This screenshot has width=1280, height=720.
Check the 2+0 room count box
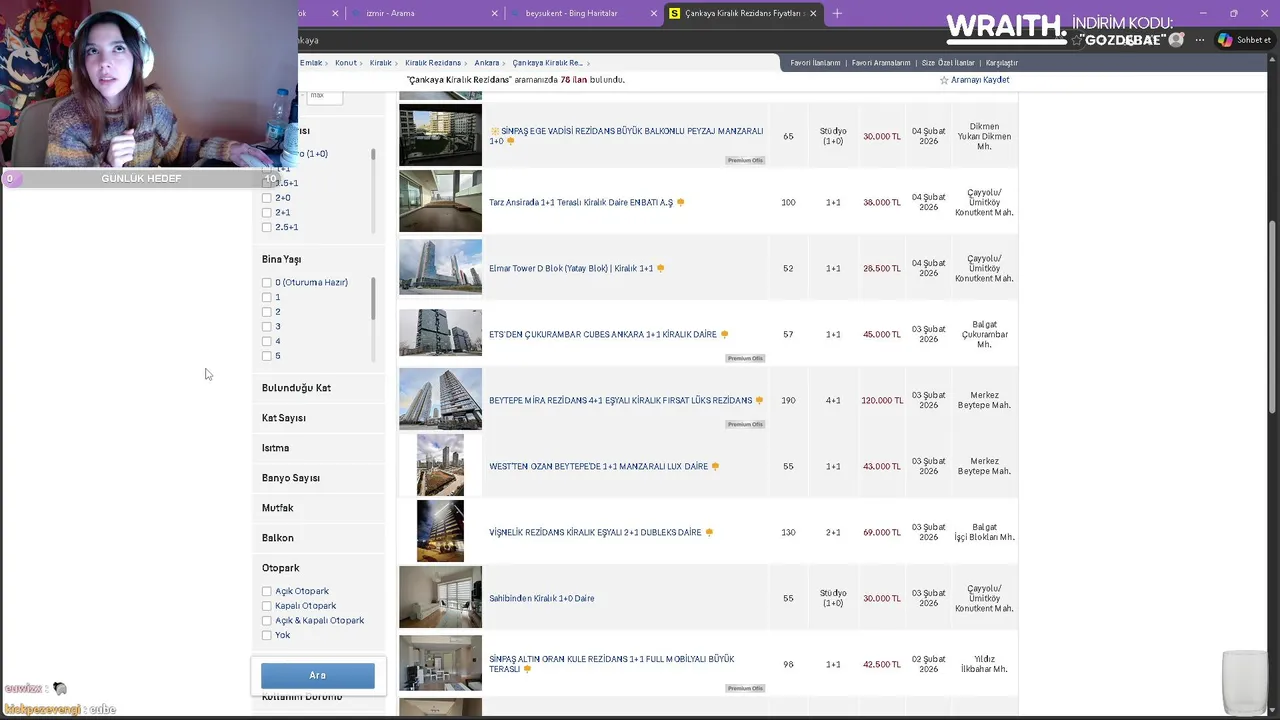[267, 198]
